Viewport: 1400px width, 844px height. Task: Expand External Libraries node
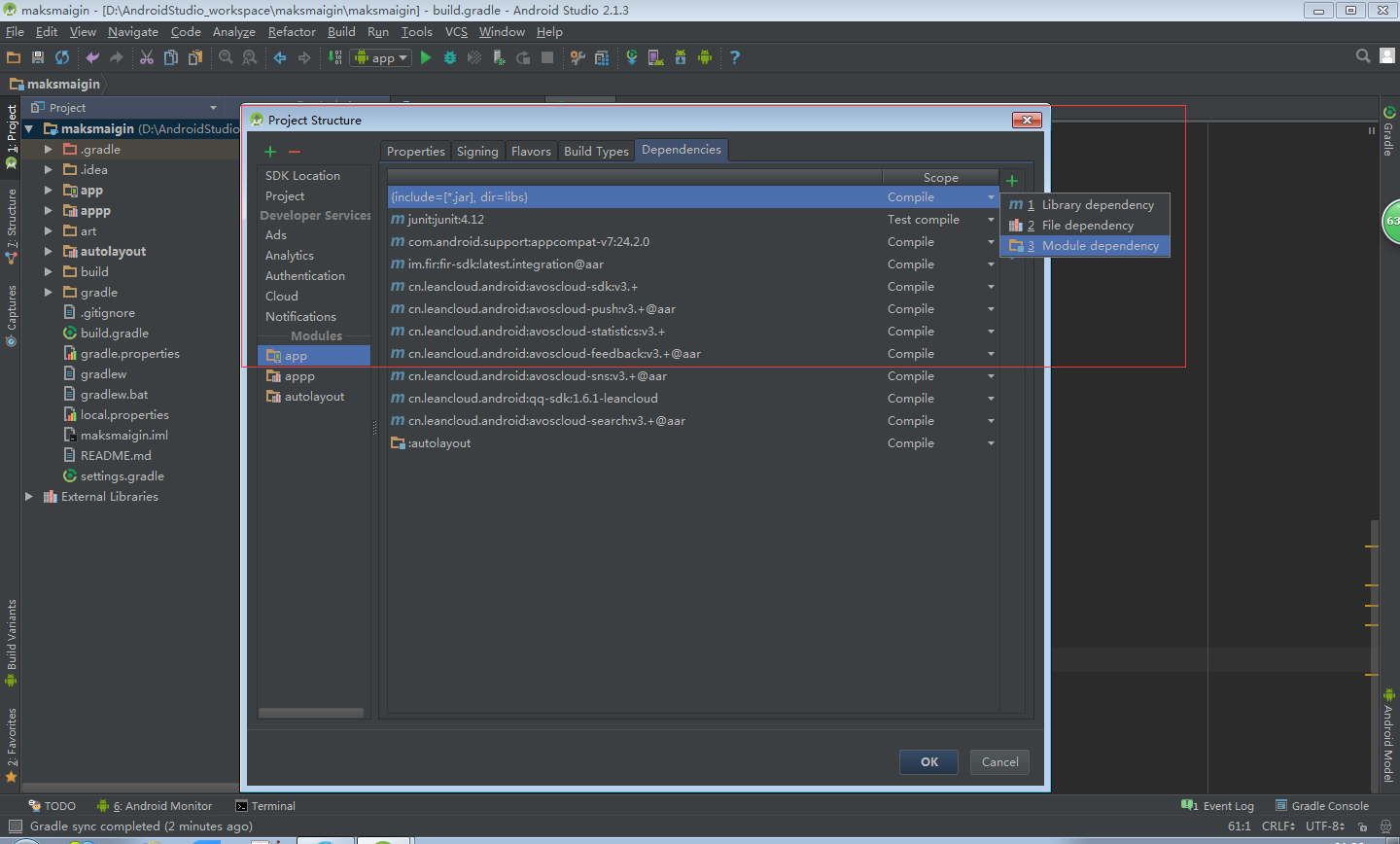pos(28,497)
